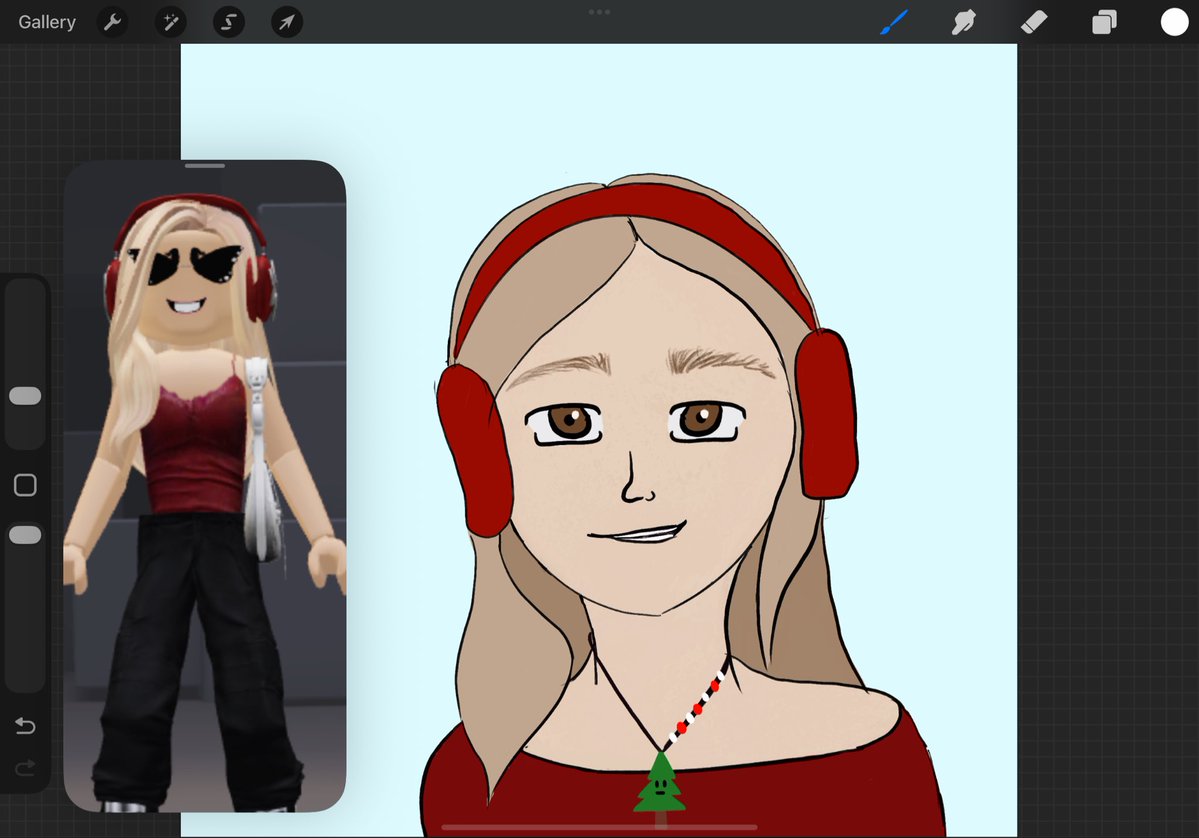Open iPad multitasking via the top-center dots
Image resolution: width=1199 pixels, height=838 pixels.
599,12
